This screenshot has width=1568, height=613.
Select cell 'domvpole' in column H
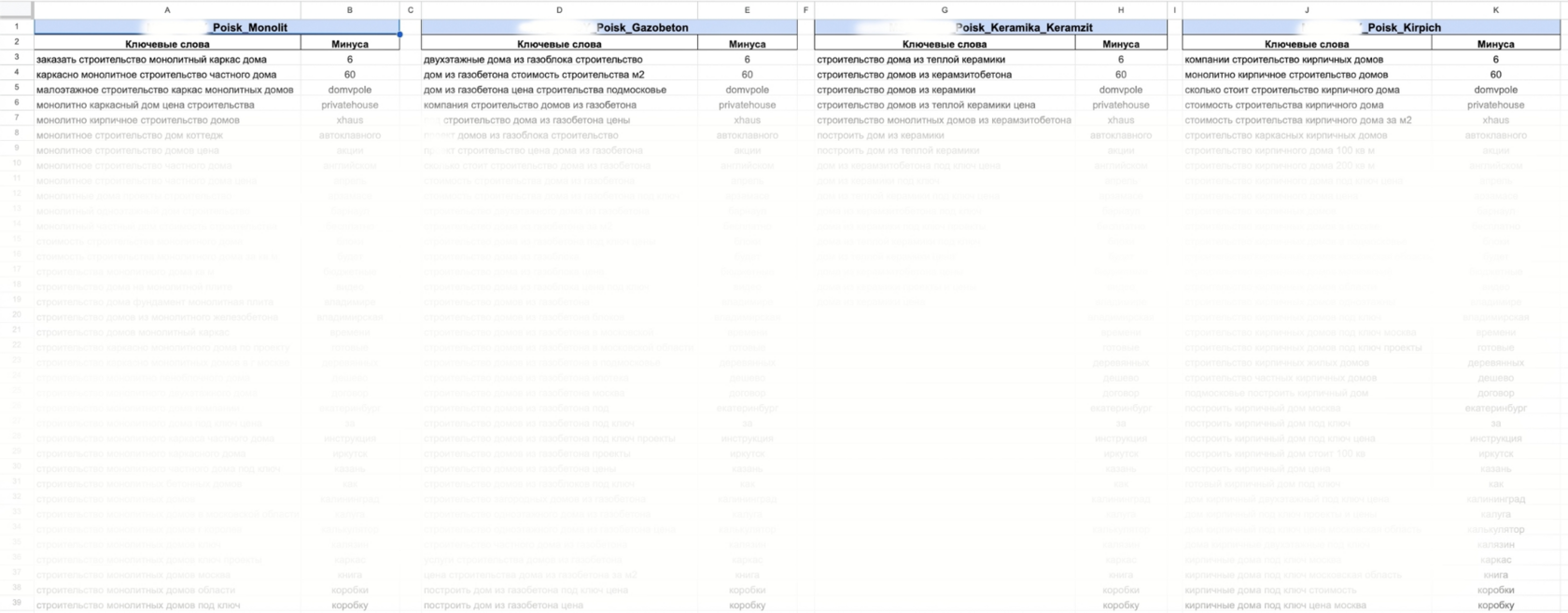click(x=1121, y=90)
